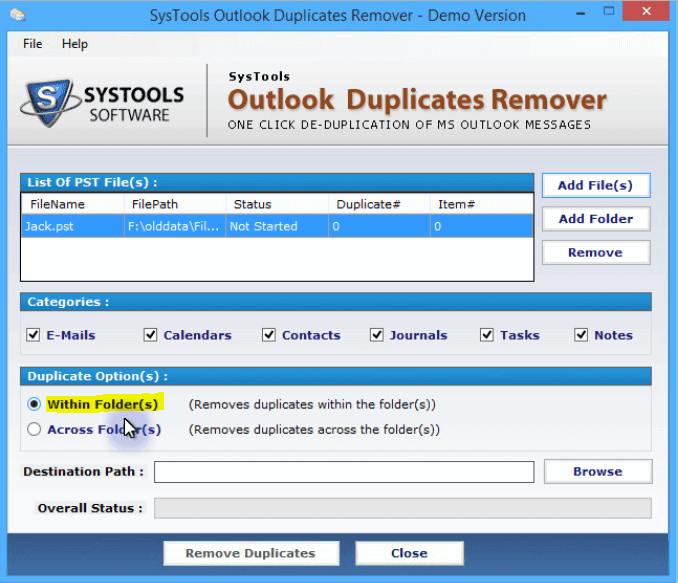The image size is (678, 583).
Task: Click the app icon in title bar
Action: [17, 16]
